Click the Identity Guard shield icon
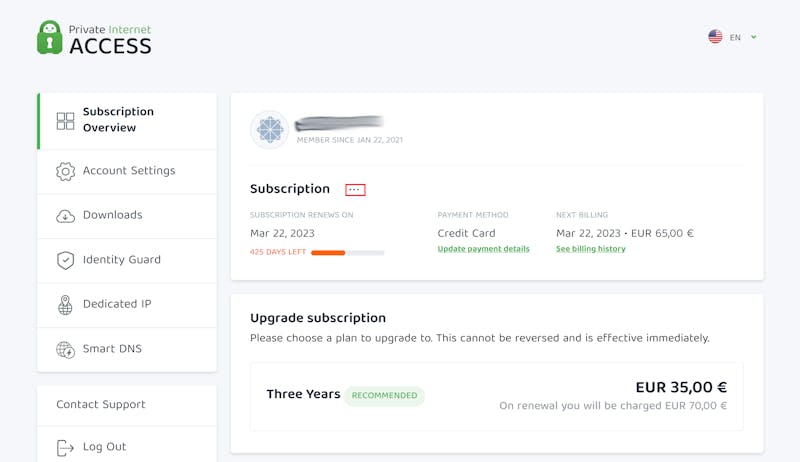The width and height of the screenshot is (800, 462). [65, 260]
